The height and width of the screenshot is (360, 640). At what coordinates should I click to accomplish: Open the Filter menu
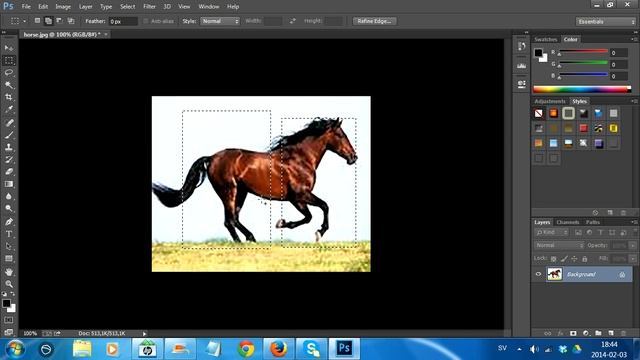[149, 7]
